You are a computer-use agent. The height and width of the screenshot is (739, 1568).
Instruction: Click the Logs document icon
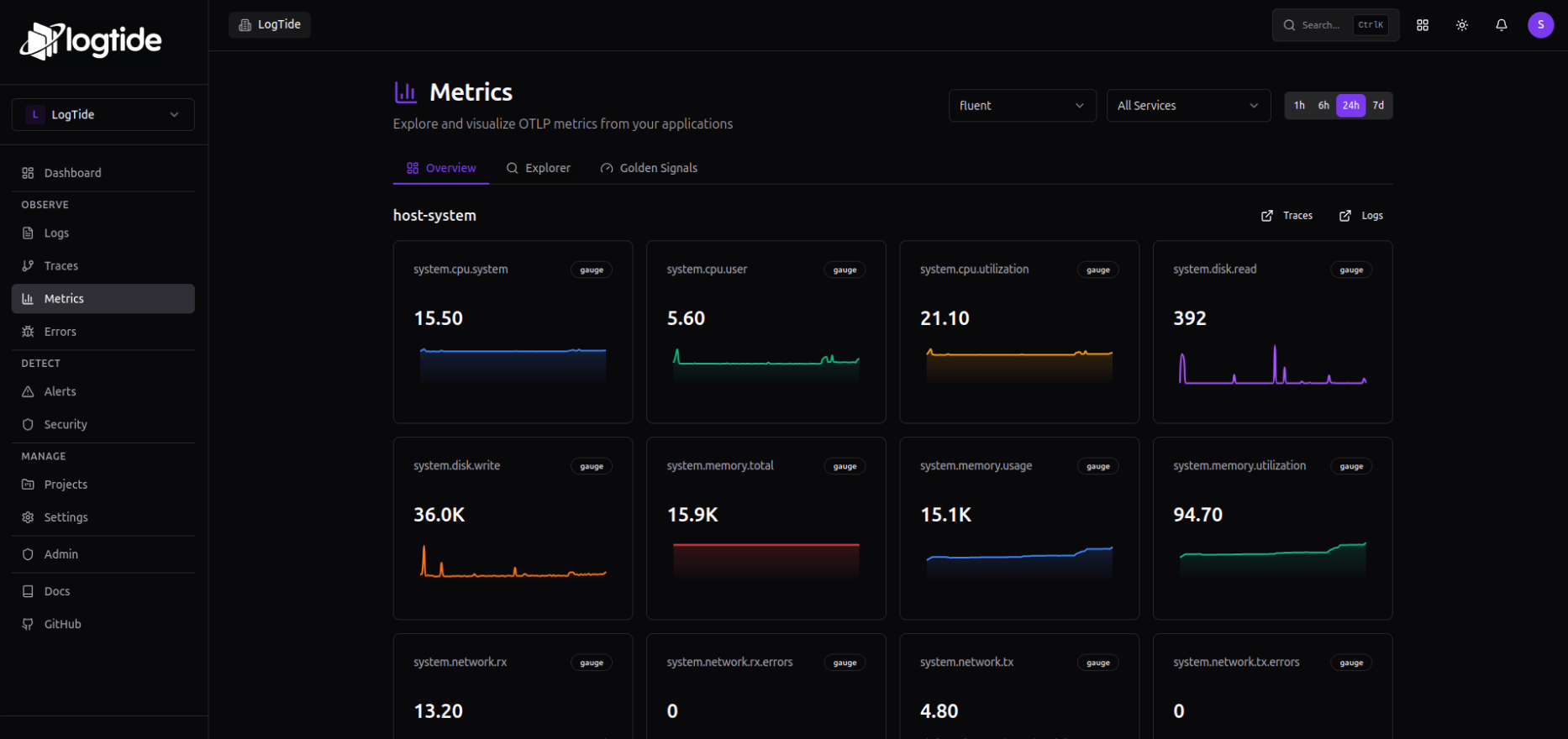pyautogui.click(x=28, y=233)
